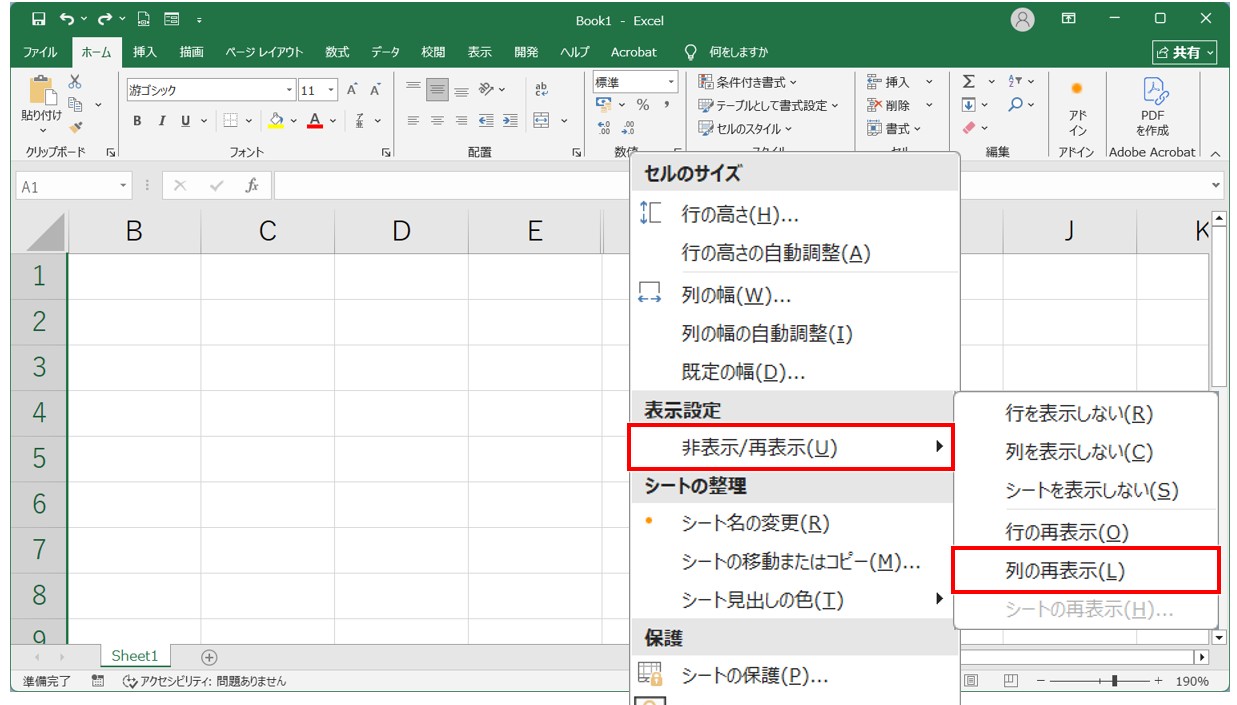Click the Save icon in quick access toolbar
This screenshot has height=705, width=1237.
(x=38, y=19)
